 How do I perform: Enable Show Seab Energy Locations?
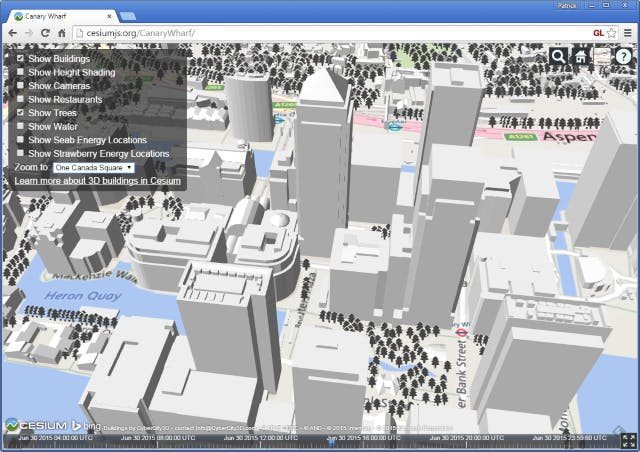[20, 140]
